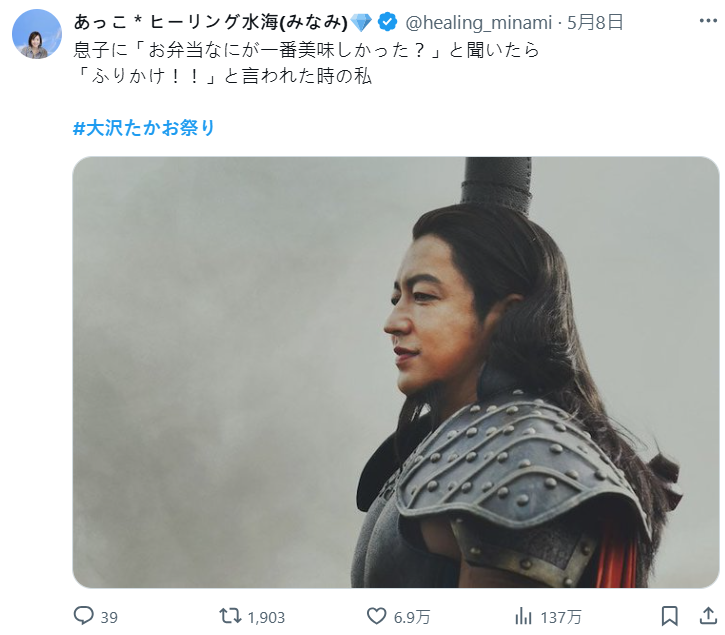Click the reply speech bubble icon
The width and height of the screenshot is (725, 635).
(x=84, y=616)
